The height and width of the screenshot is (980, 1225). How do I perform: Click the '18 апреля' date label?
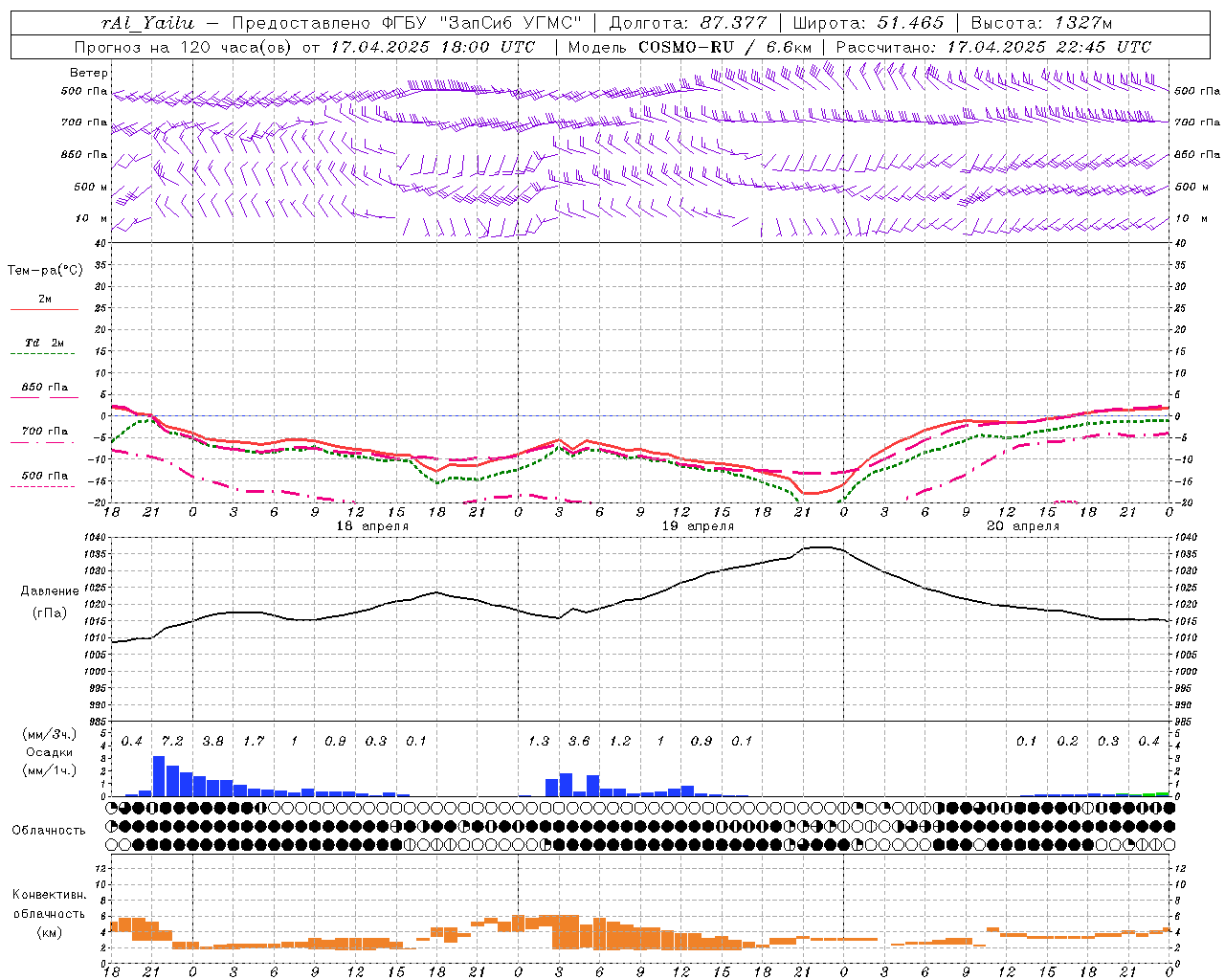[x=372, y=526]
